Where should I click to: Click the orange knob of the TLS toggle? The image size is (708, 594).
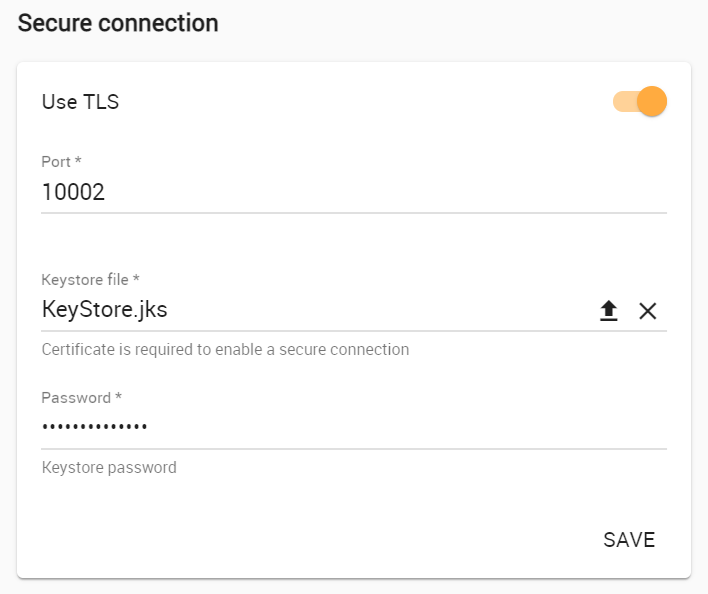pyautogui.click(x=651, y=101)
